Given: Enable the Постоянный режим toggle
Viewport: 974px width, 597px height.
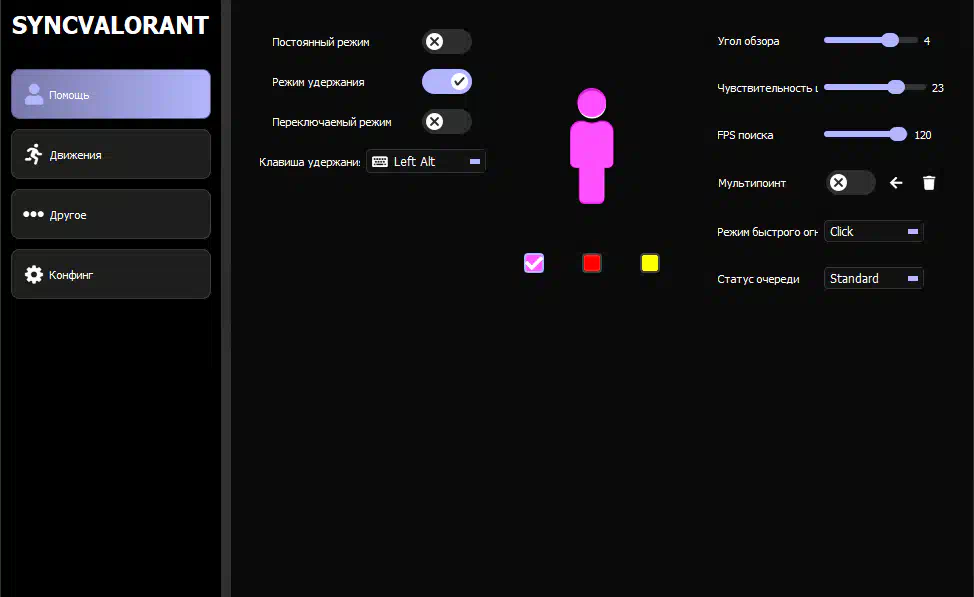Looking at the screenshot, I should tap(446, 42).
